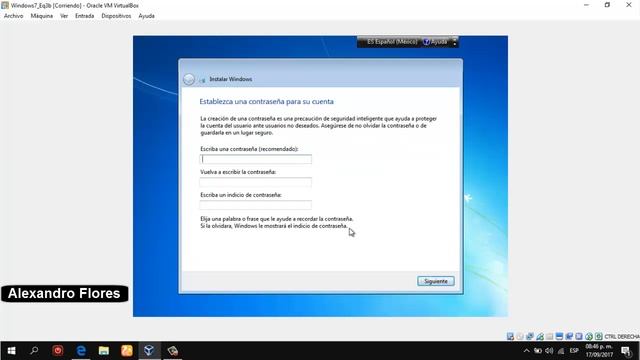
Task: Open the Ayuda menu in VirtualBox
Action: point(147,16)
